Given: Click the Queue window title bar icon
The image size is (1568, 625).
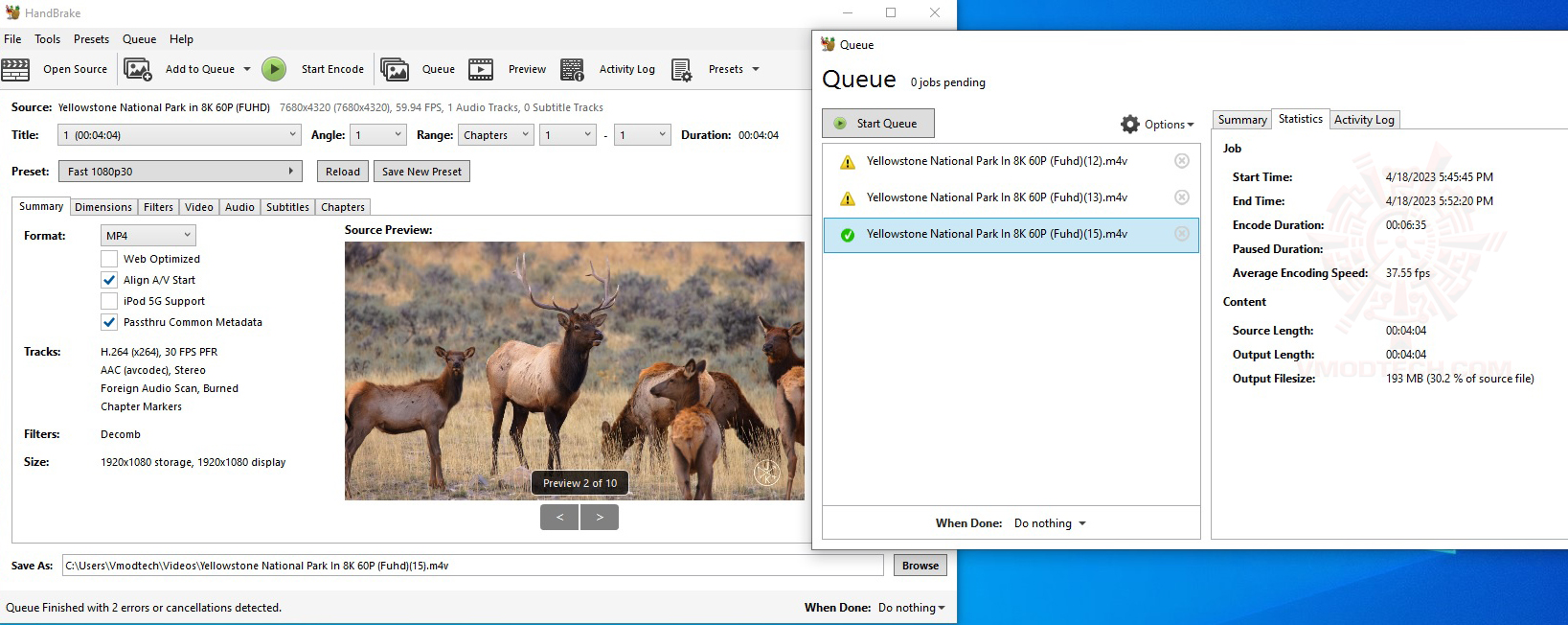Looking at the screenshot, I should click(829, 44).
